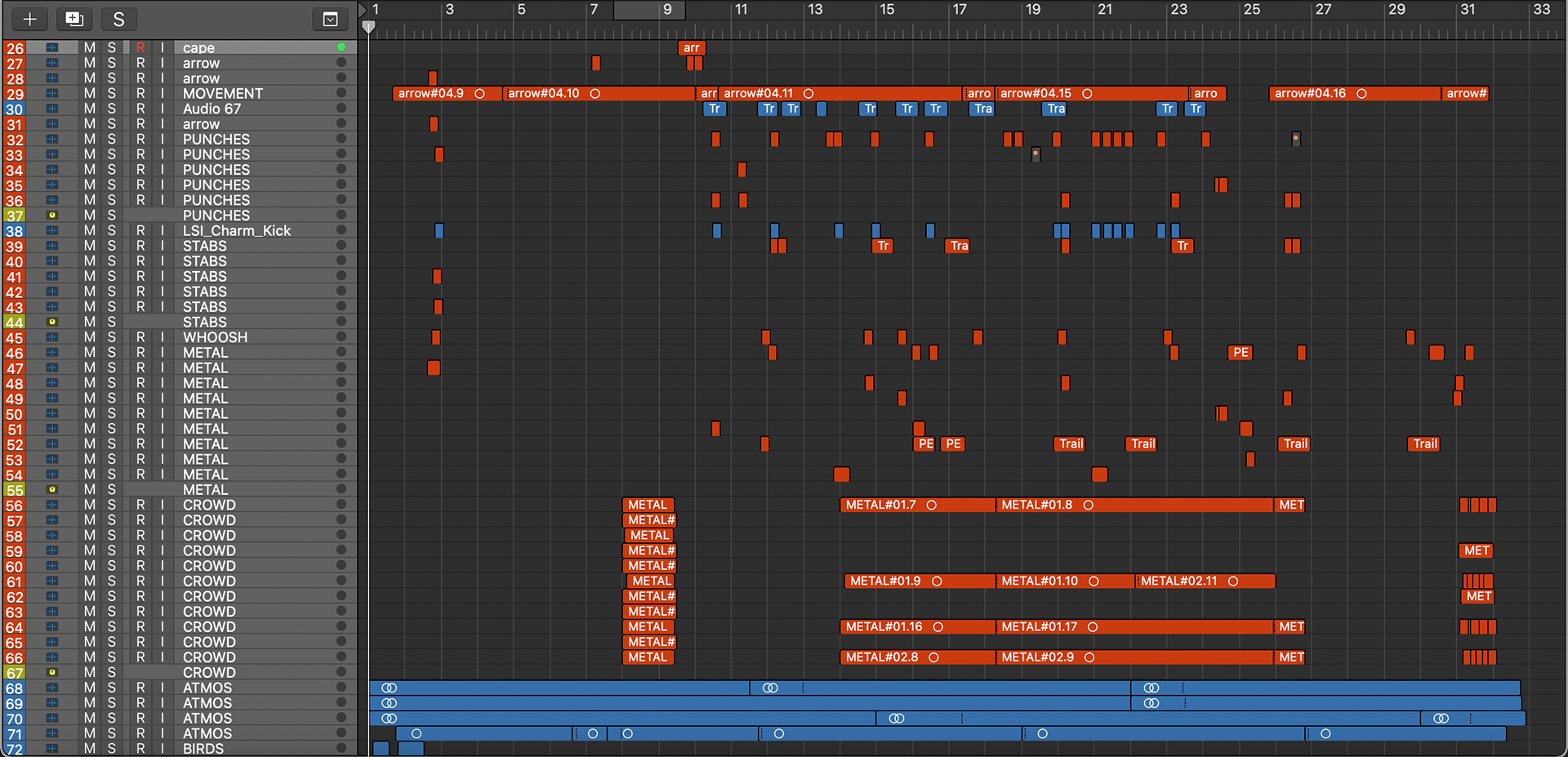The image size is (1568, 757).
Task: Duplicate the selected track
Action: click(x=74, y=19)
